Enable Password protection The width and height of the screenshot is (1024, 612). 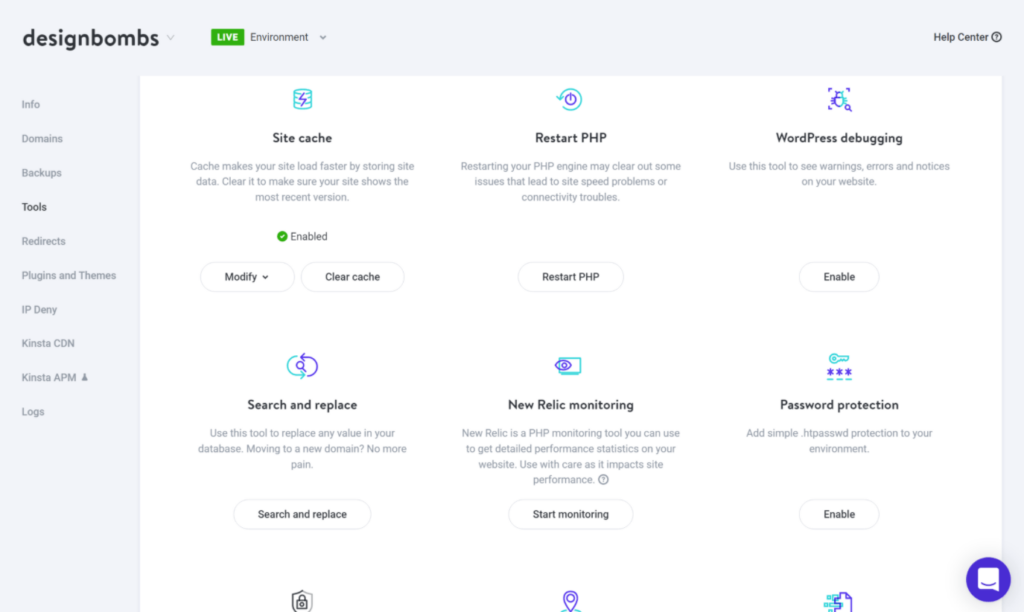pos(838,514)
